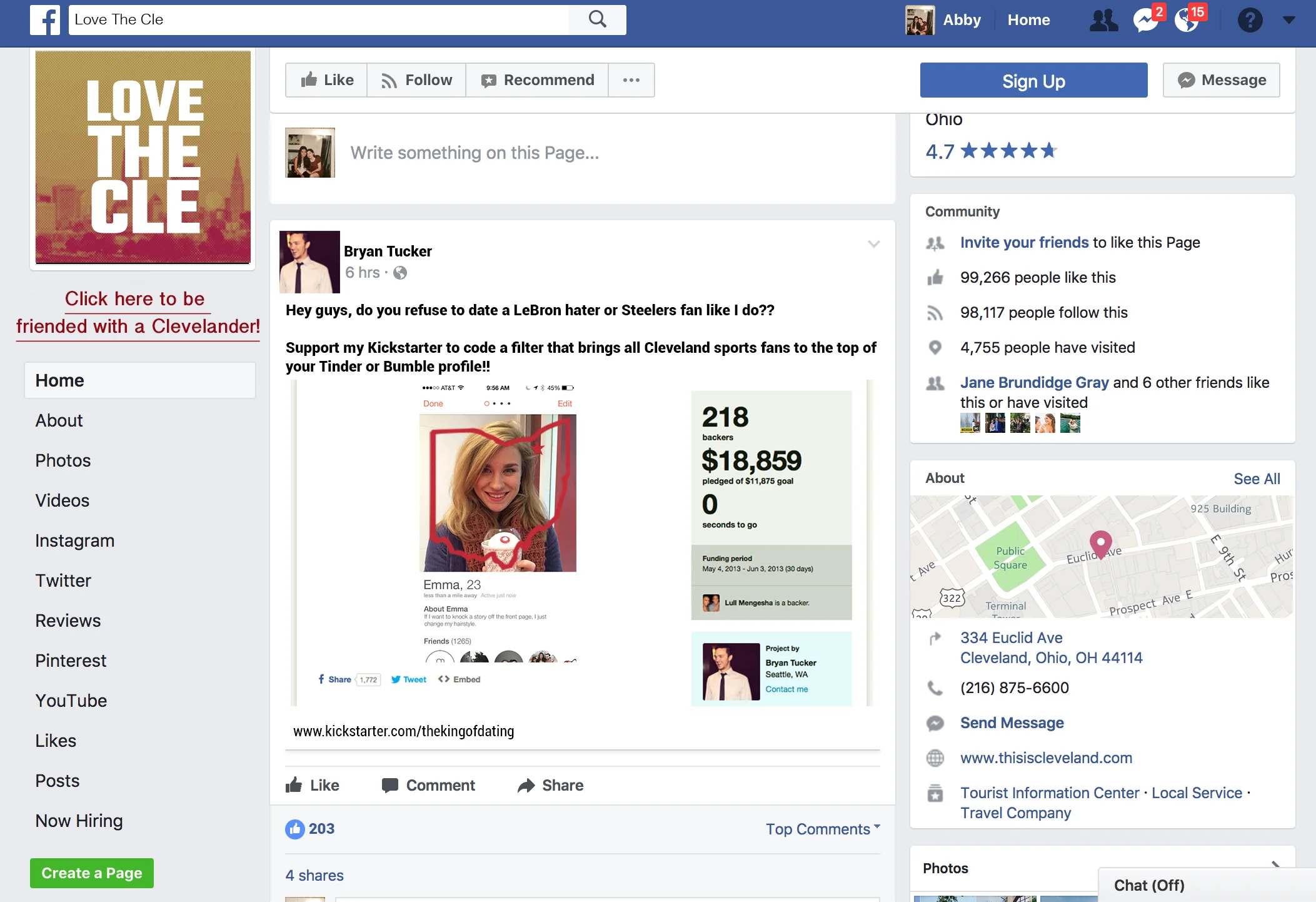Open the notifications globe icon
The height and width of the screenshot is (902, 1316).
(1186, 20)
